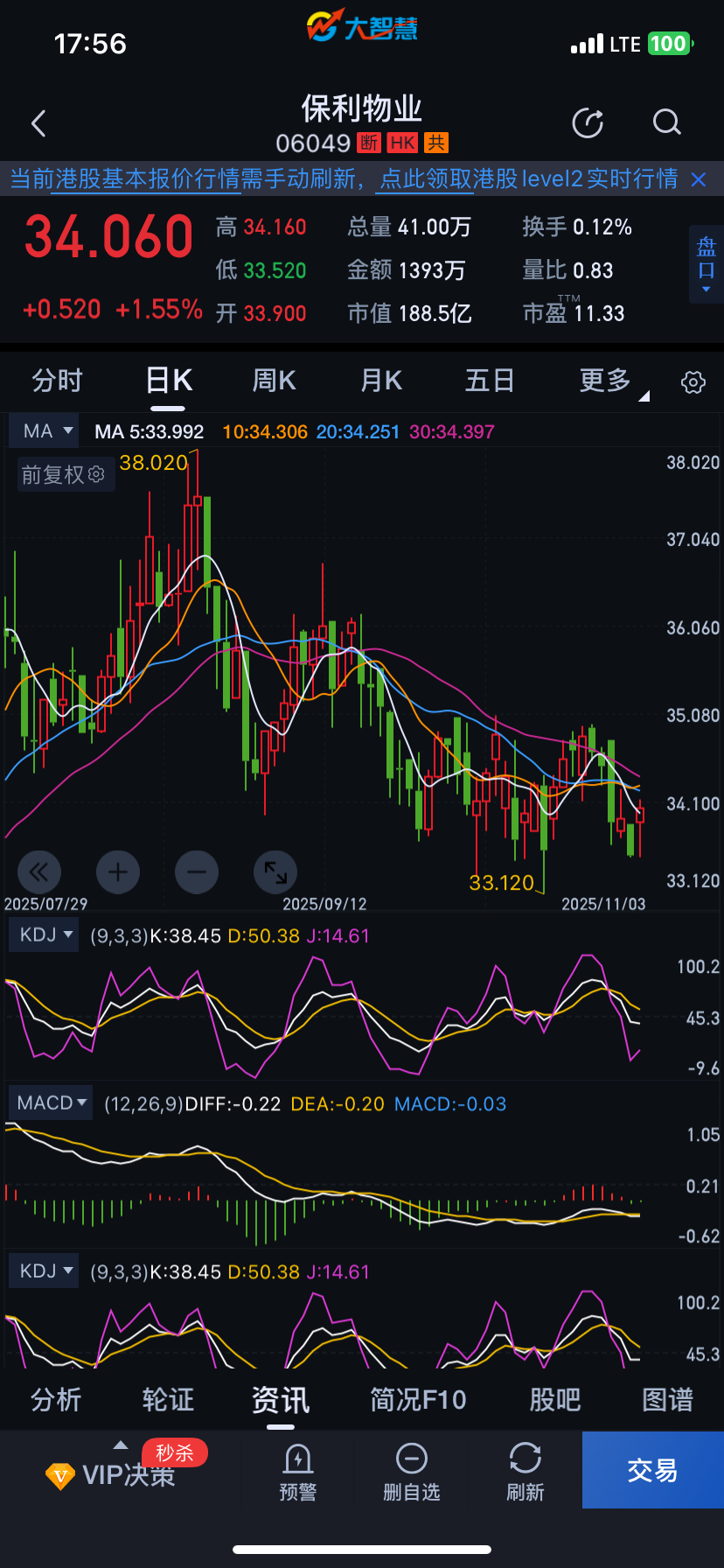This screenshot has width=724, height=1568.
Task: Tap the MA 20:34.251 value
Action: pos(358,431)
